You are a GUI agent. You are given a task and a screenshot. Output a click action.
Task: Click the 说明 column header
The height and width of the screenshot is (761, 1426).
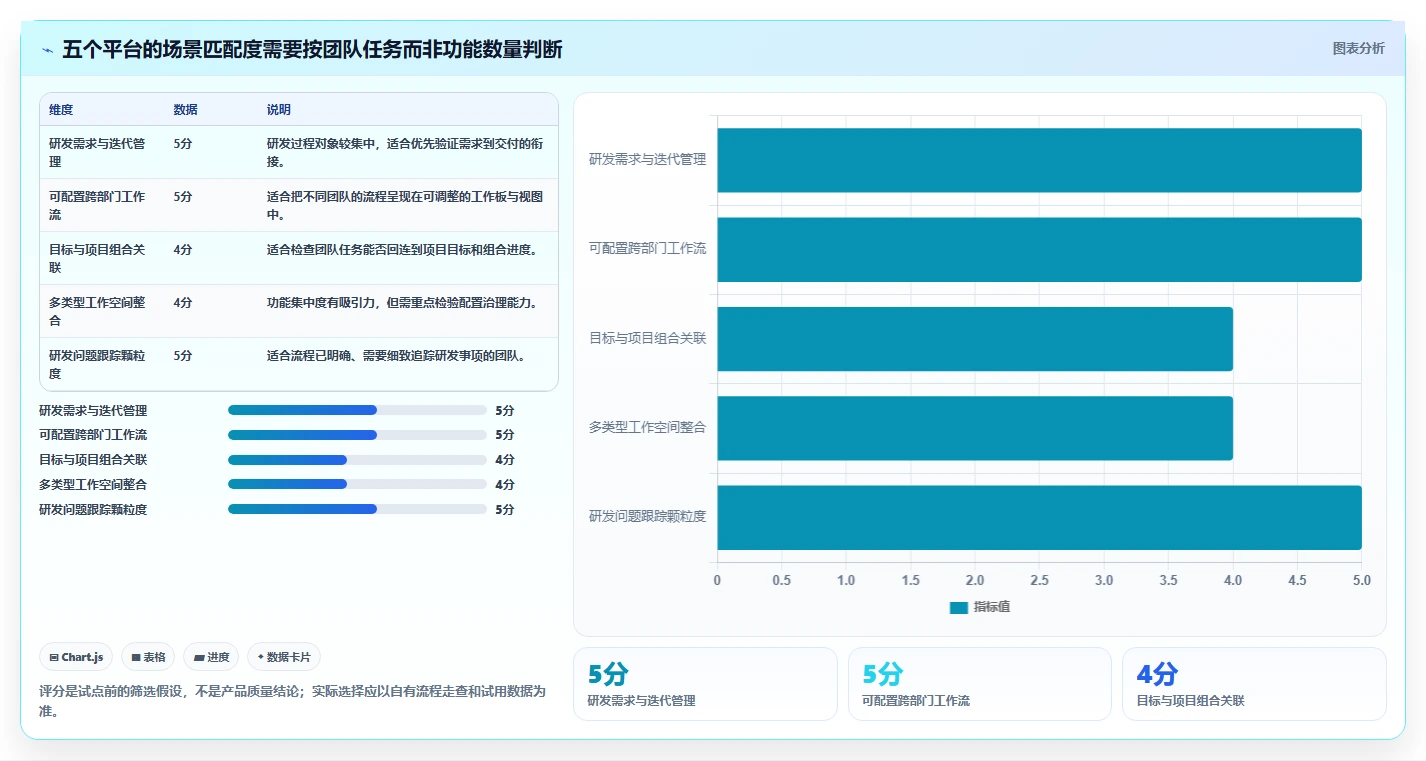click(x=279, y=110)
